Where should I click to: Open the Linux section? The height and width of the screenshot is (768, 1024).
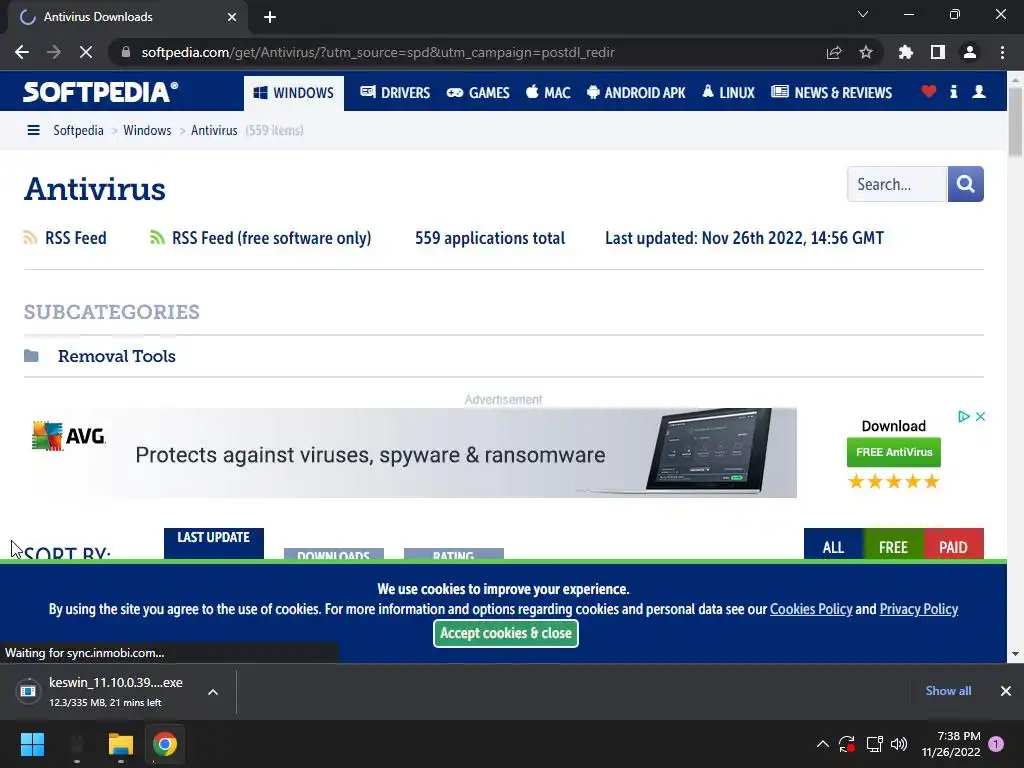[x=728, y=93]
